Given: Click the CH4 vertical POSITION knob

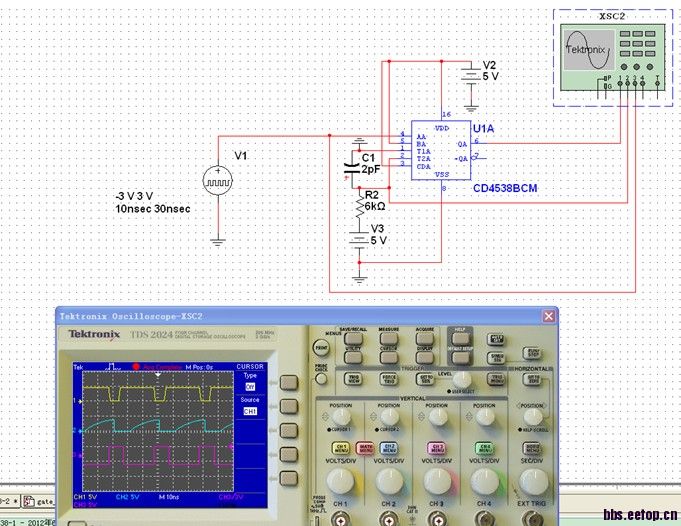Looking at the screenshot, I should coord(485,417).
